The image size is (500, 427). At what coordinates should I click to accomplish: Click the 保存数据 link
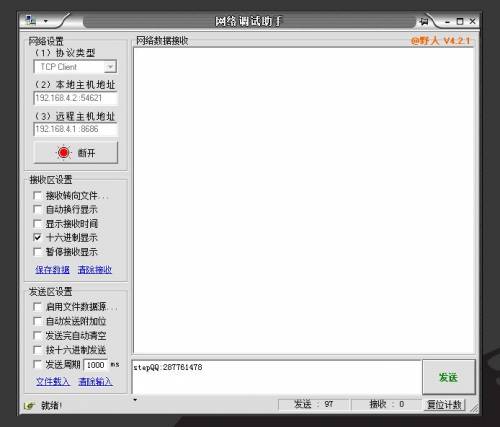[x=52, y=269]
